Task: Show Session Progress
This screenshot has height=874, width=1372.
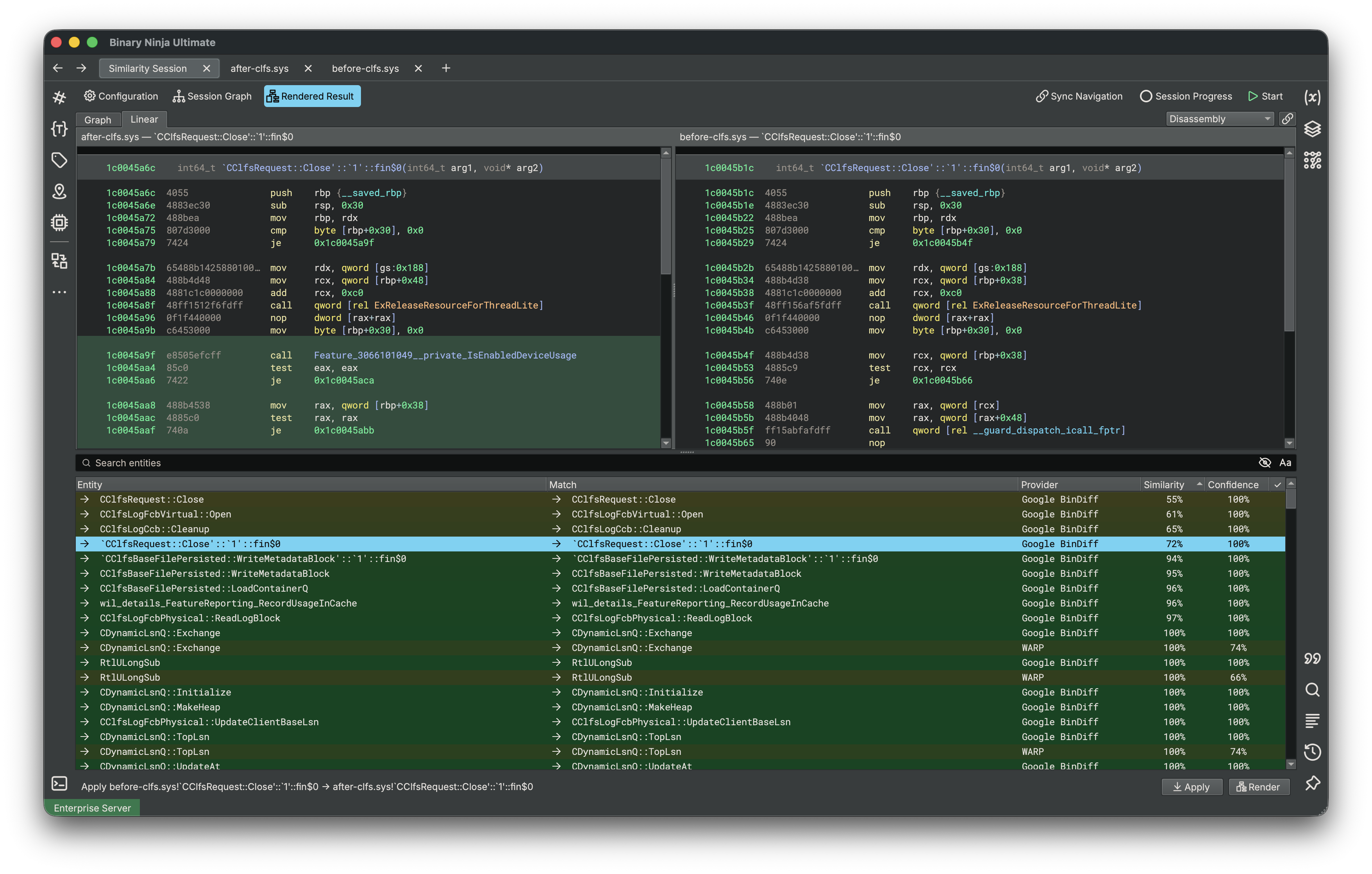Action: click(1186, 96)
